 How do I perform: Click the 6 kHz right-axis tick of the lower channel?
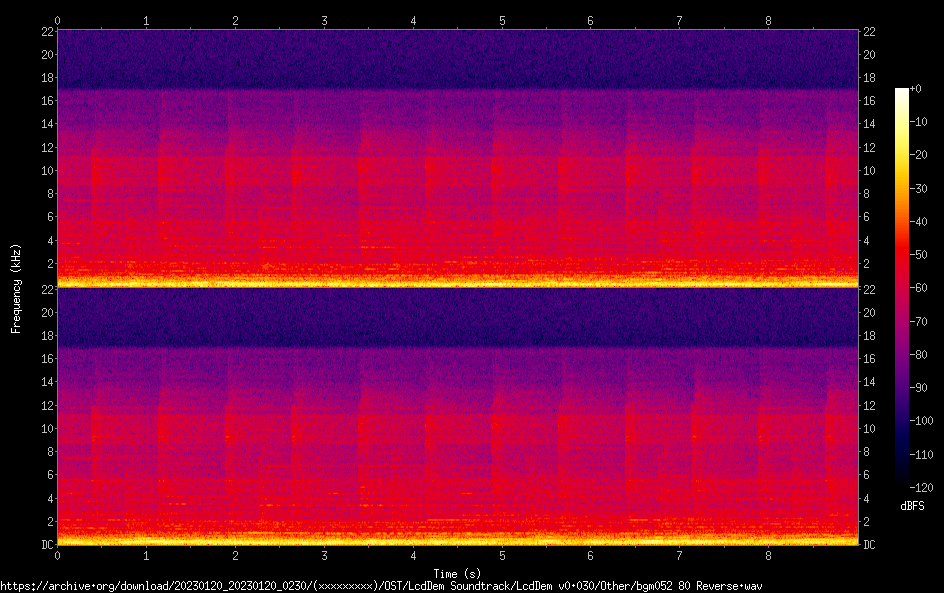click(867, 475)
